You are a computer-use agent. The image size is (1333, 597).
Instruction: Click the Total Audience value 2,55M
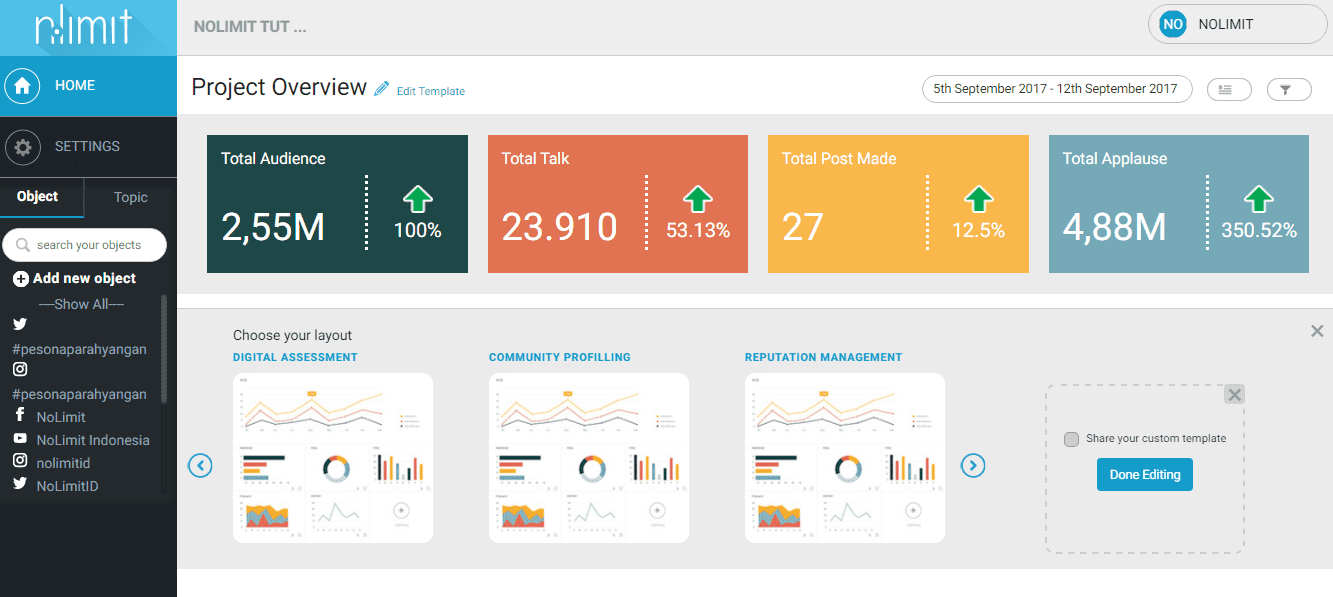pos(273,228)
